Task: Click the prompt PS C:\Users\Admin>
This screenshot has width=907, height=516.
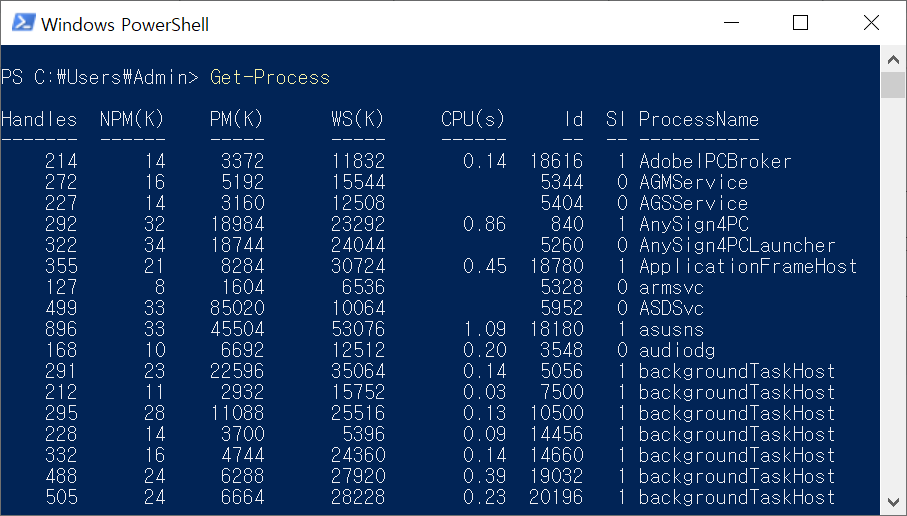Action: pyautogui.click(x=99, y=78)
